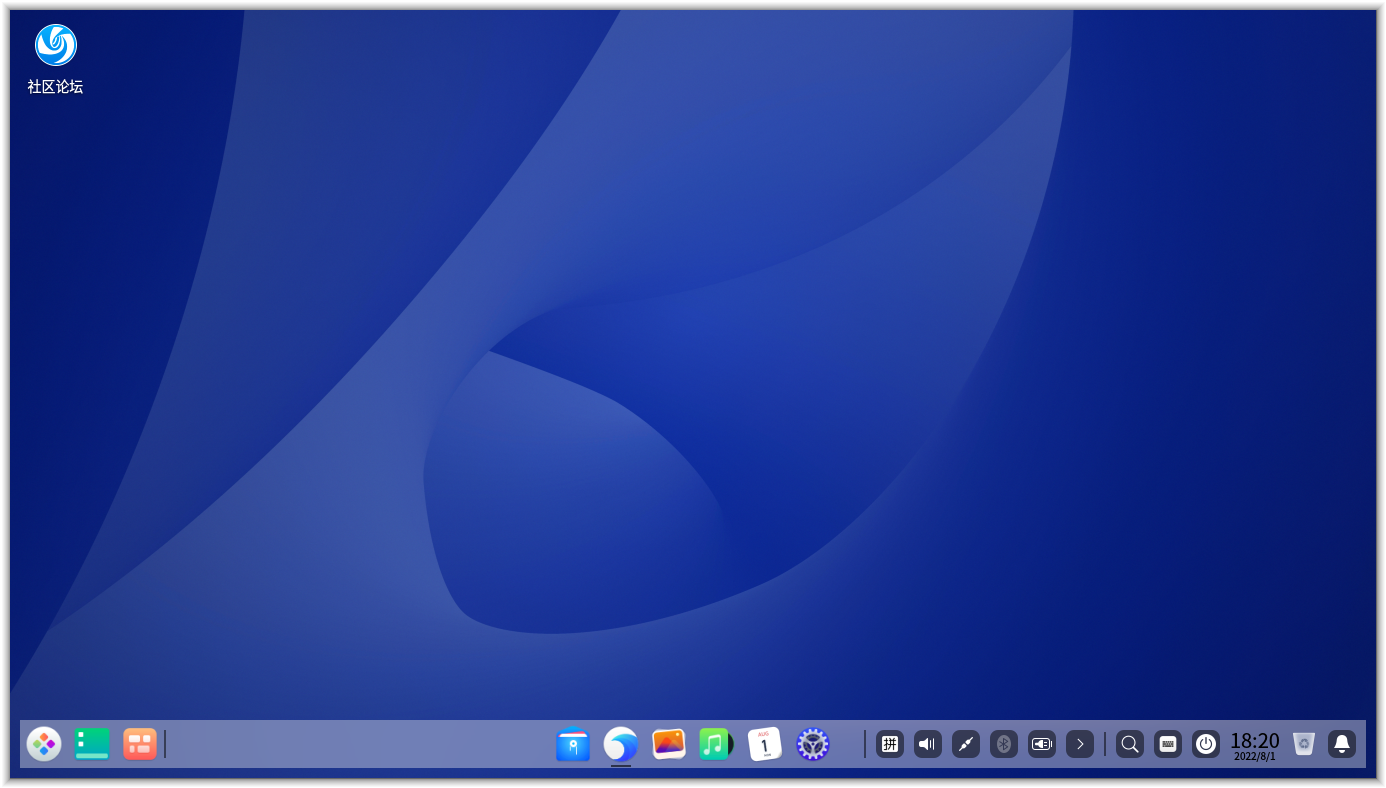1386x788 pixels.
Task: Open the Music app in the dock
Action: 716,744
